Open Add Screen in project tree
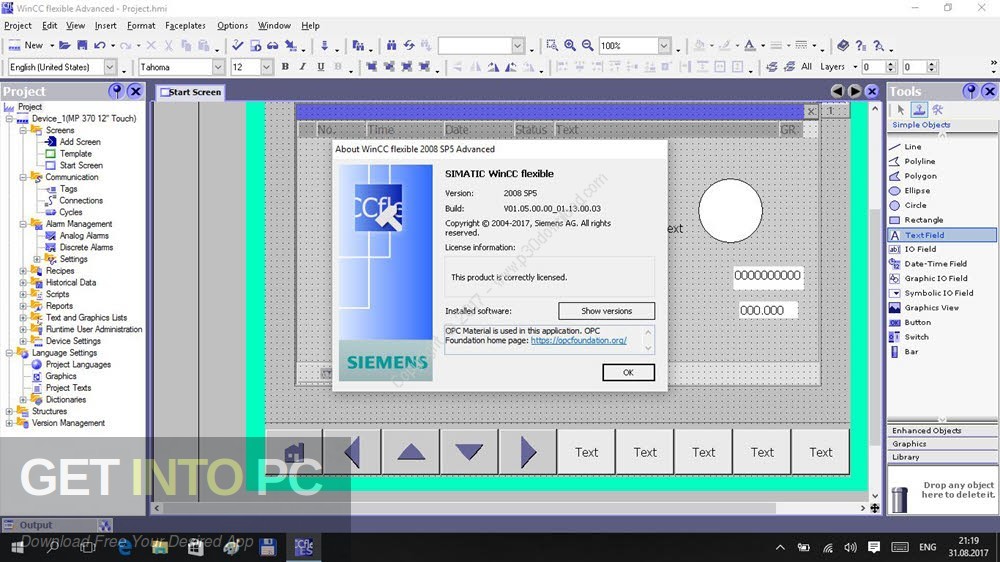 pos(80,142)
